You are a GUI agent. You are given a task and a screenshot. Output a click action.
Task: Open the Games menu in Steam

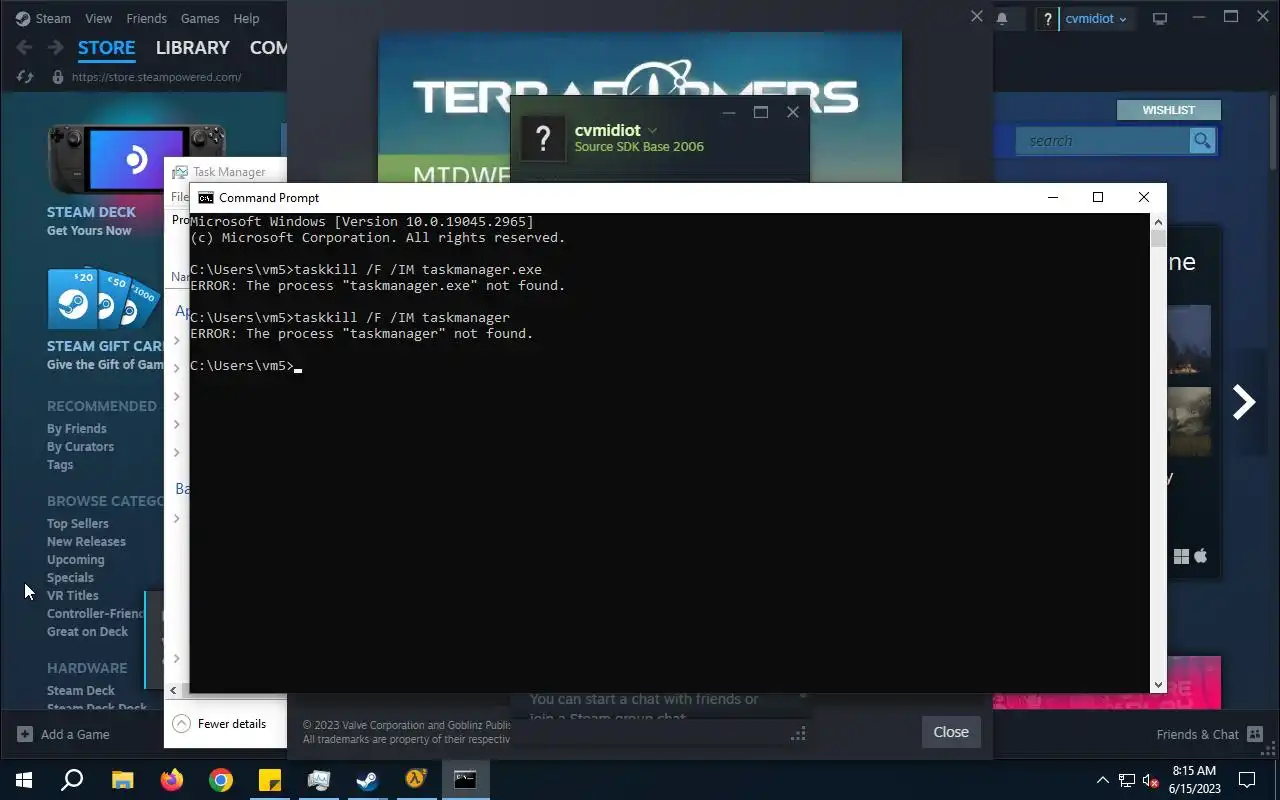point(200,18)
